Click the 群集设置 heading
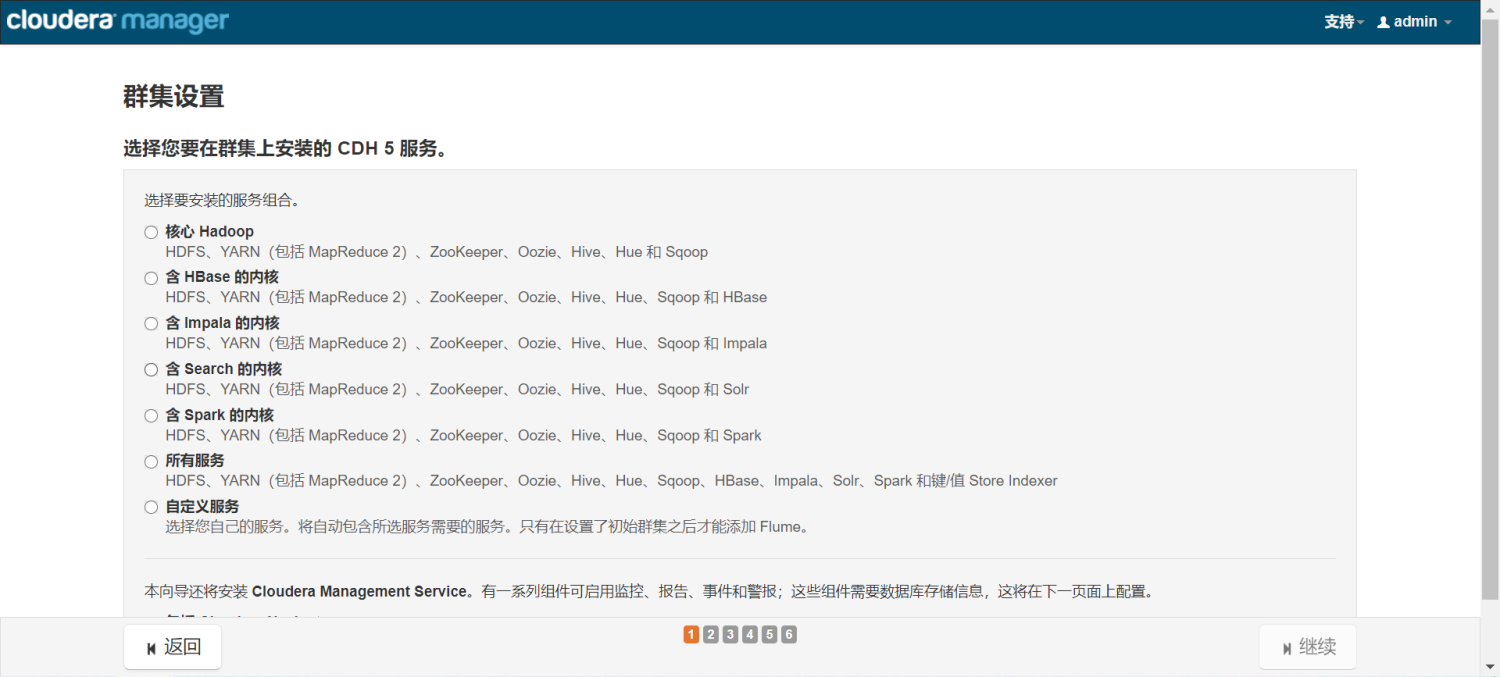1500x677 pixels. pos(173,97)
